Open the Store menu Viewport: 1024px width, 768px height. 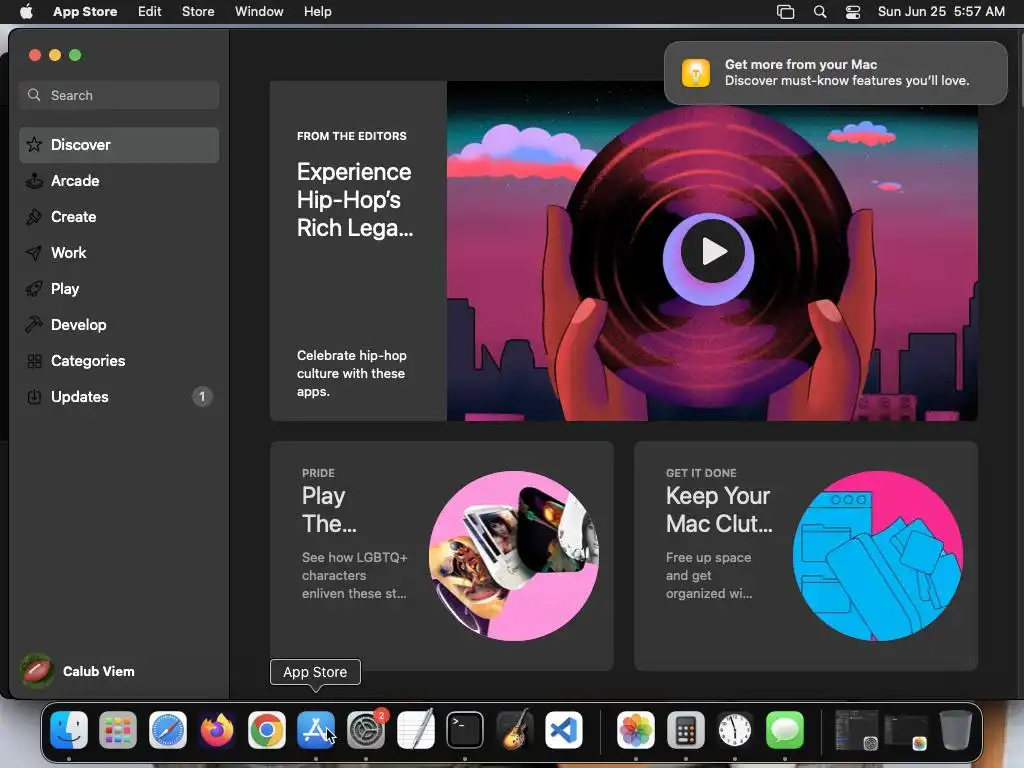[198, 12]
